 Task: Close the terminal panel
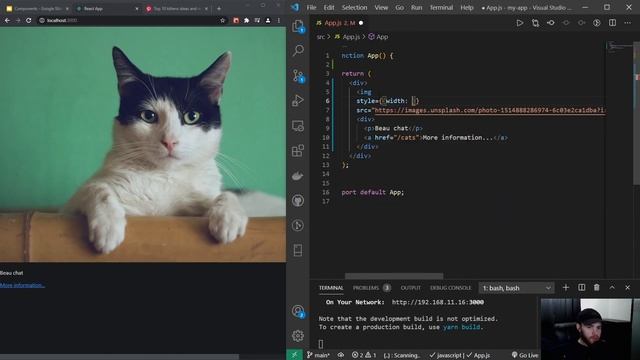[x=628, y=288]
